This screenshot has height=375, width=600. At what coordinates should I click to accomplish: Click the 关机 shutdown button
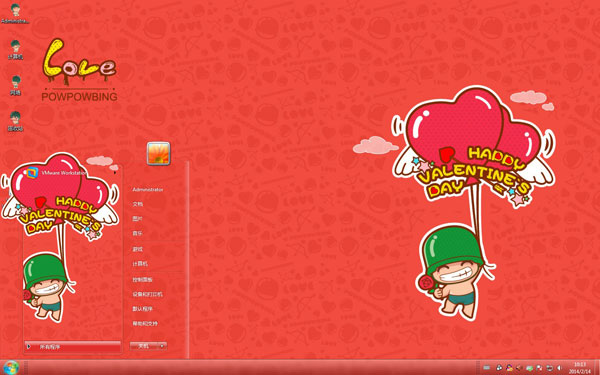pyautogui.click(x=143, y=346)
